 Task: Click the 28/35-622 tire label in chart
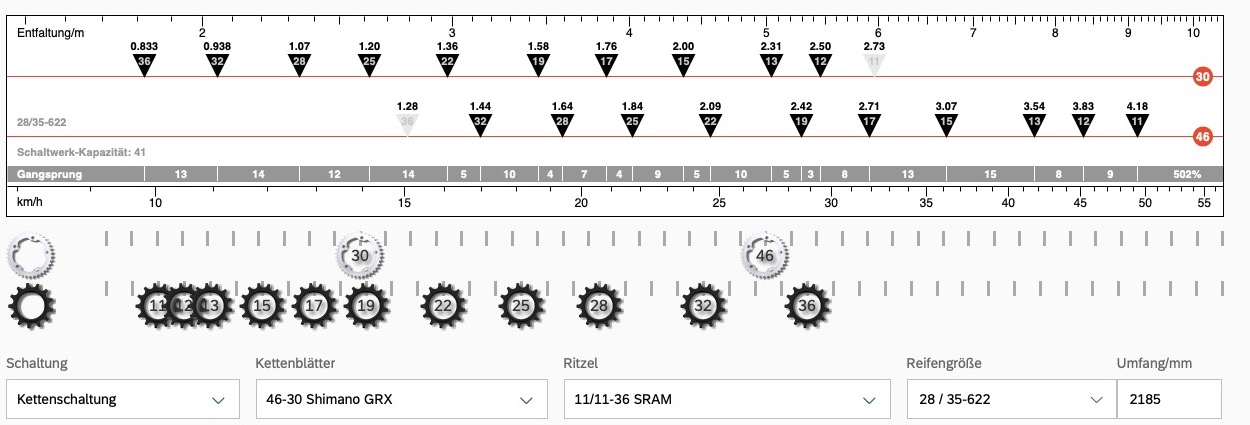(44, 122)
